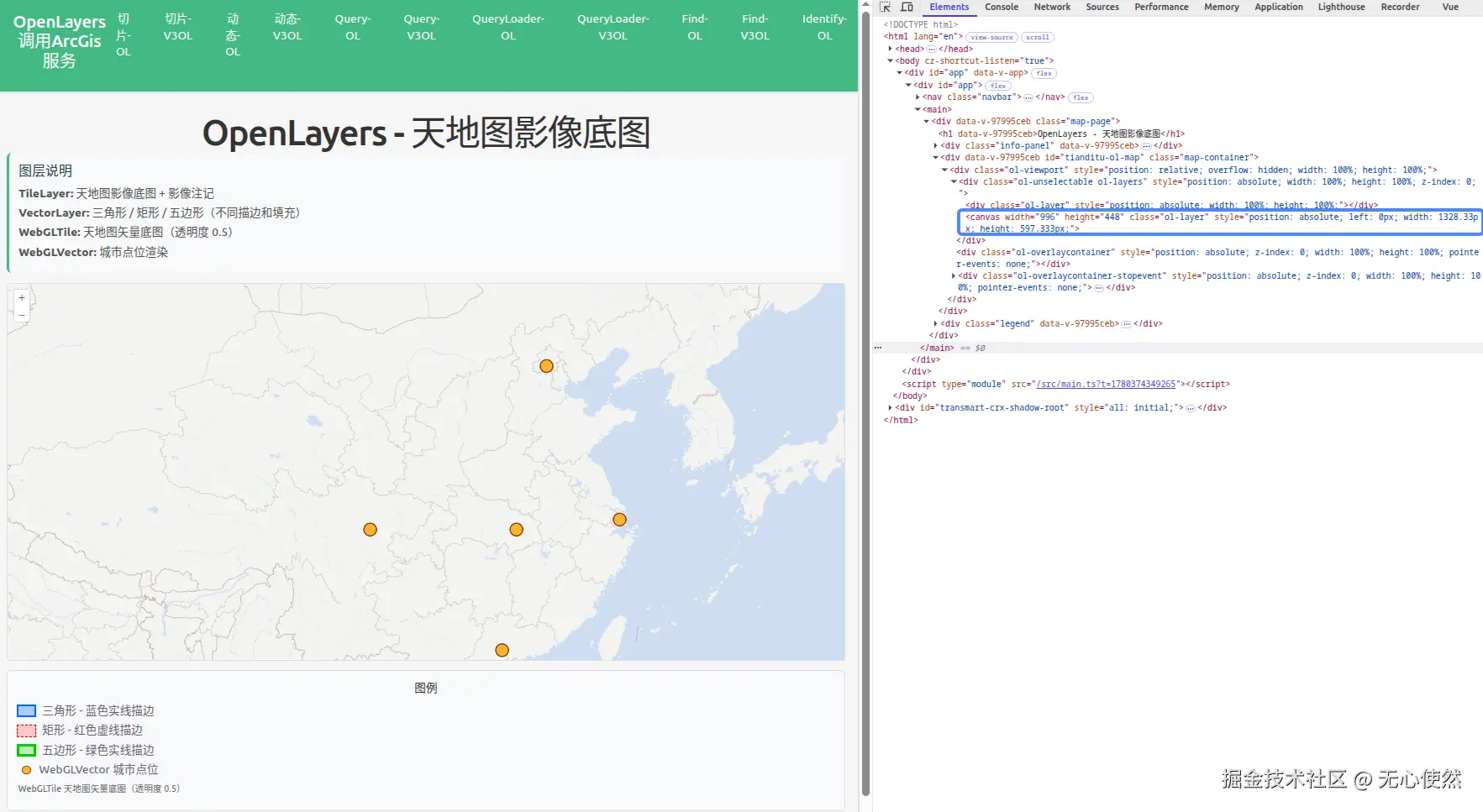Zoom in the map with the plus button
1483x812 pixels.
(22, 298)
